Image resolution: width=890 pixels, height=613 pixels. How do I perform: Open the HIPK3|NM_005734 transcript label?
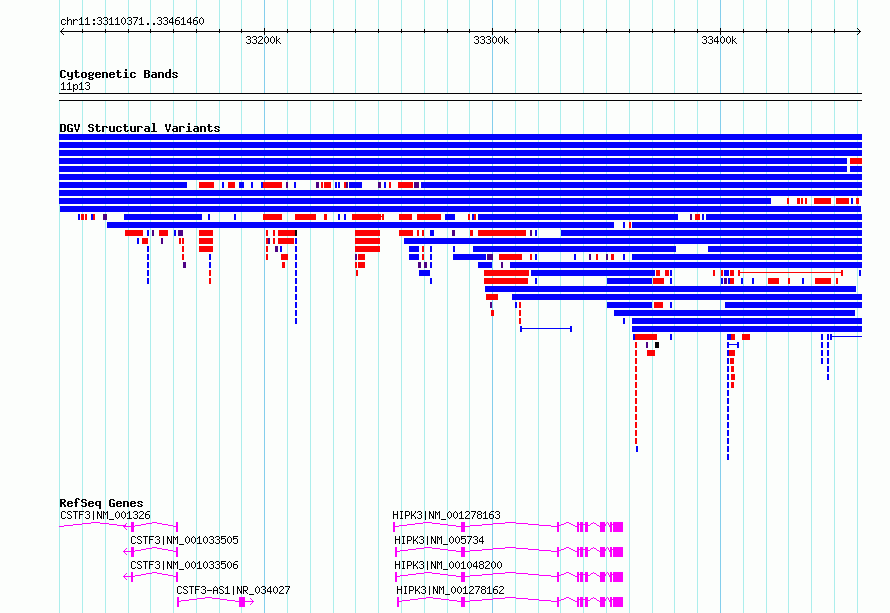coord(439,540)
